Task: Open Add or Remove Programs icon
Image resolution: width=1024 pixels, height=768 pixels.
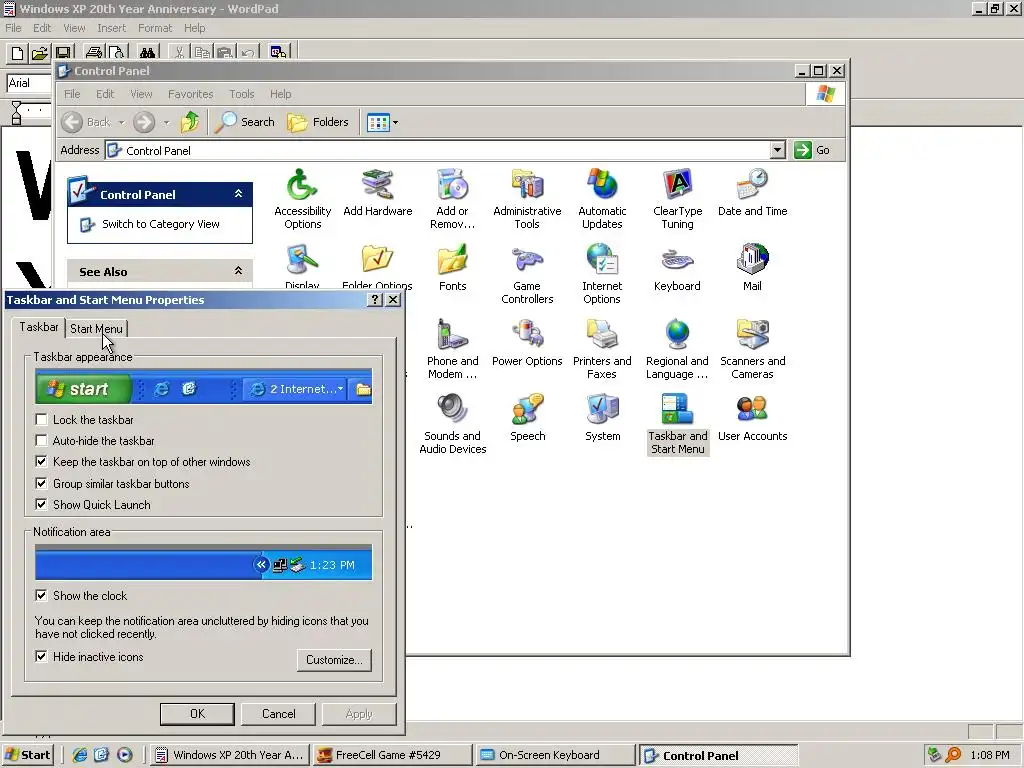Action: click(452, 199)
